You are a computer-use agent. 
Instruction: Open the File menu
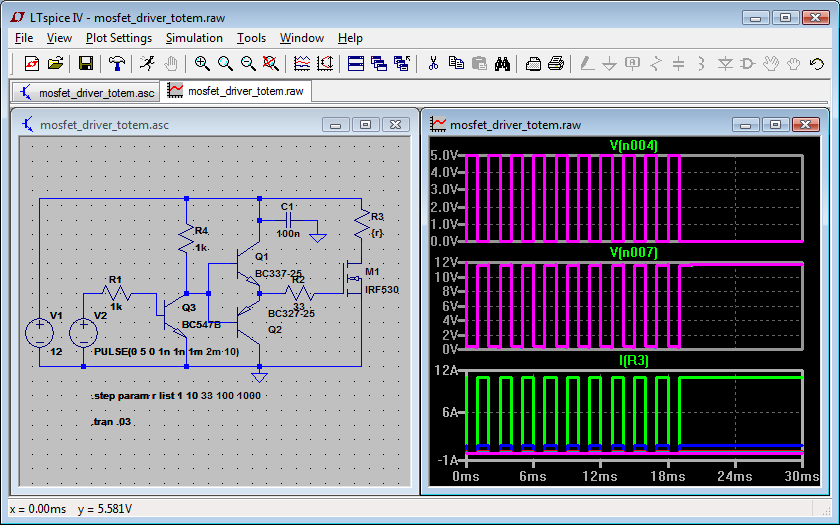click(x=24, y=38)
